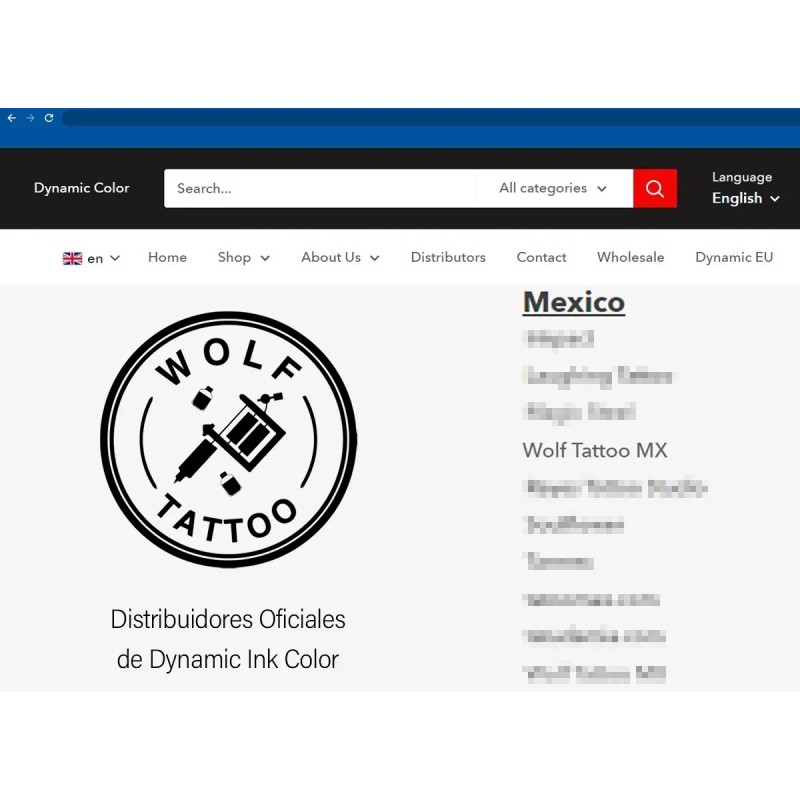
Task: Click the Dynamic Color site logo
Action: pos(82,188)
